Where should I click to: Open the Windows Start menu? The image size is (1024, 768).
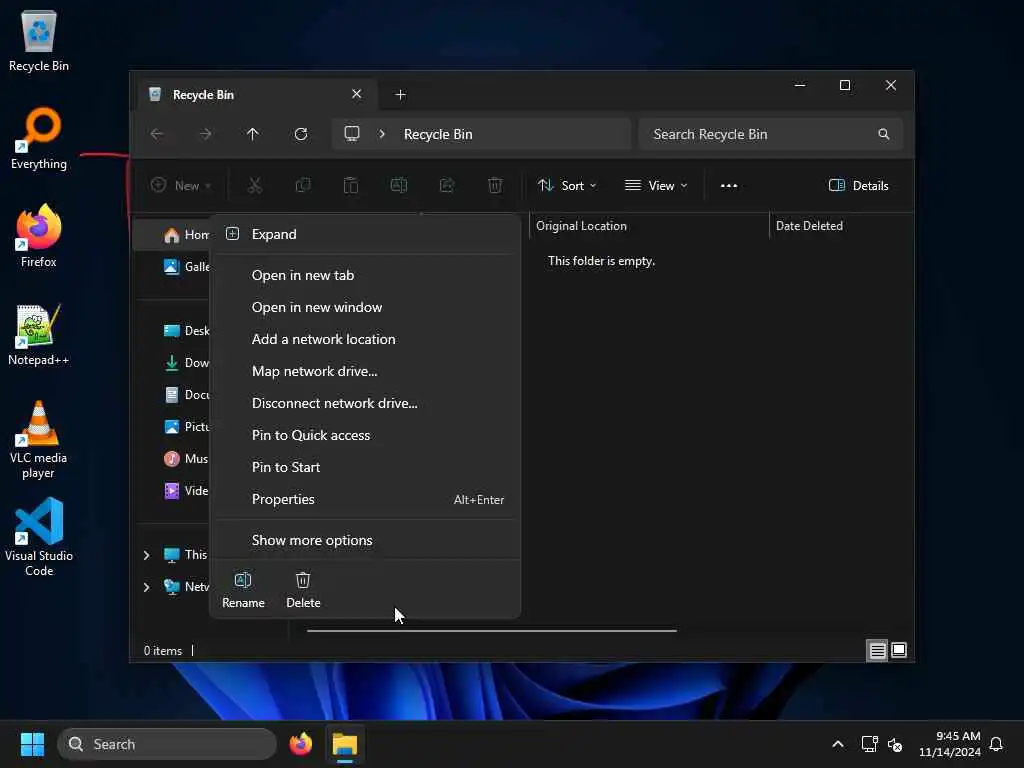[32, 744]
